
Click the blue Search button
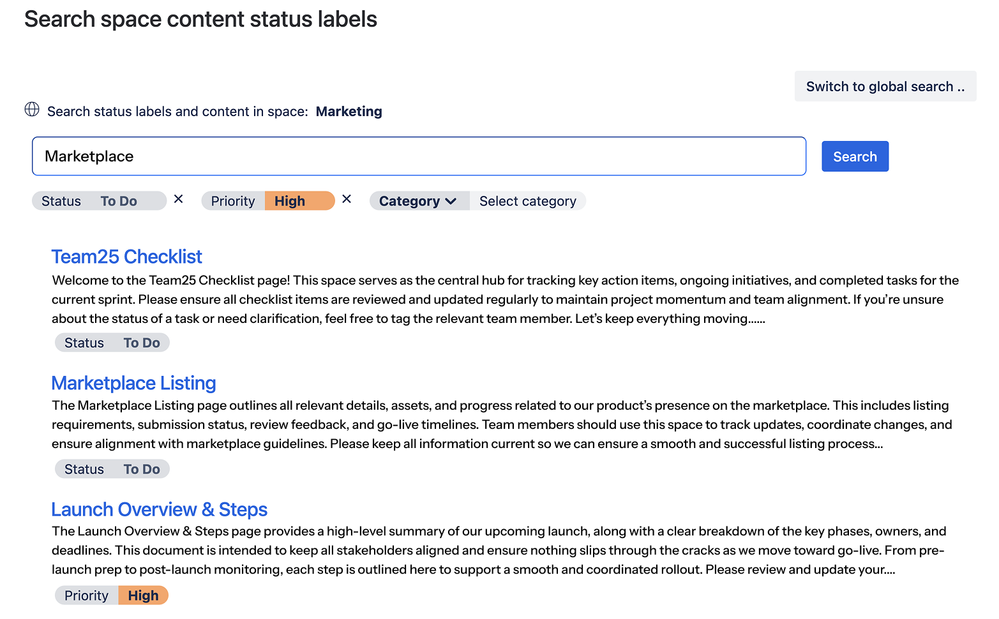854,156
